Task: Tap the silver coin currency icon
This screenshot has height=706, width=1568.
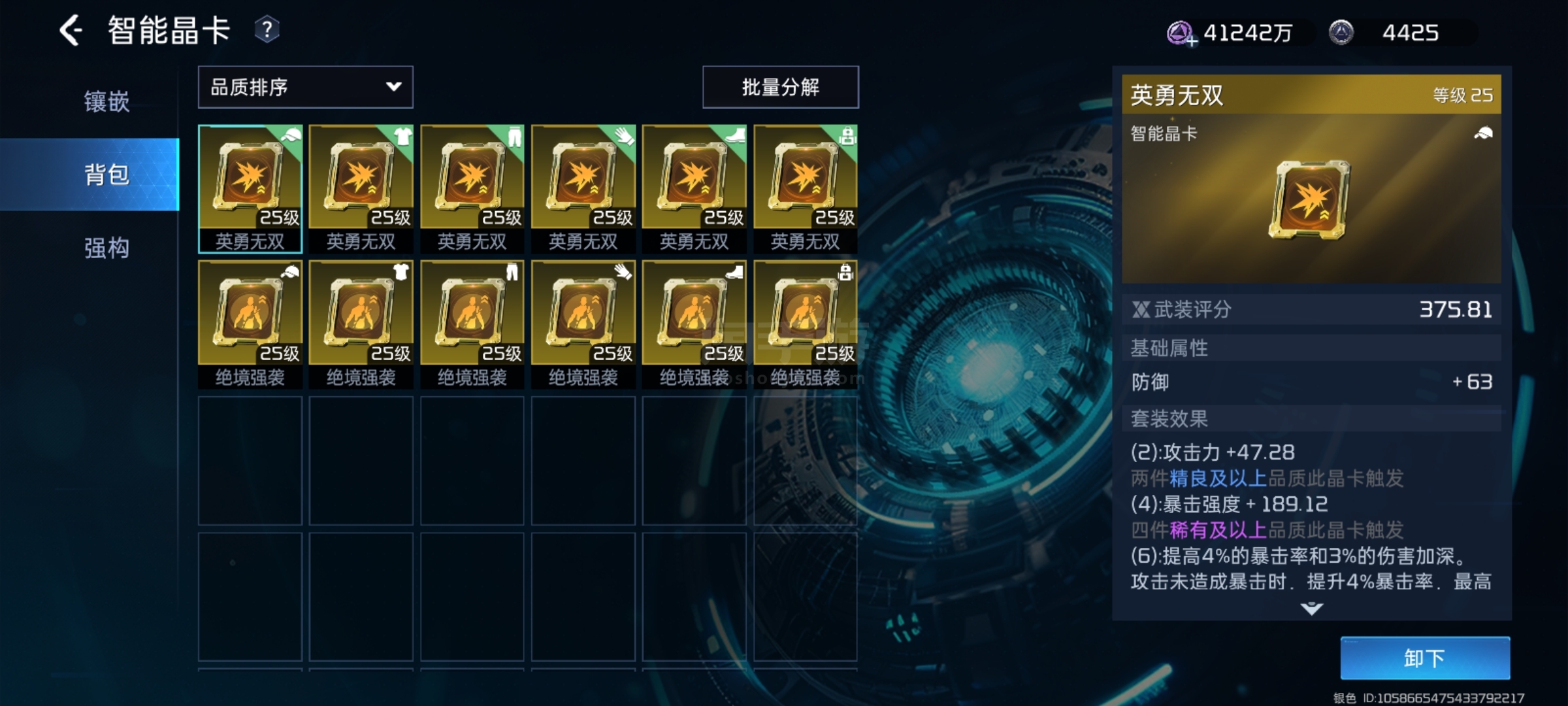Action: pos(1341,32)
